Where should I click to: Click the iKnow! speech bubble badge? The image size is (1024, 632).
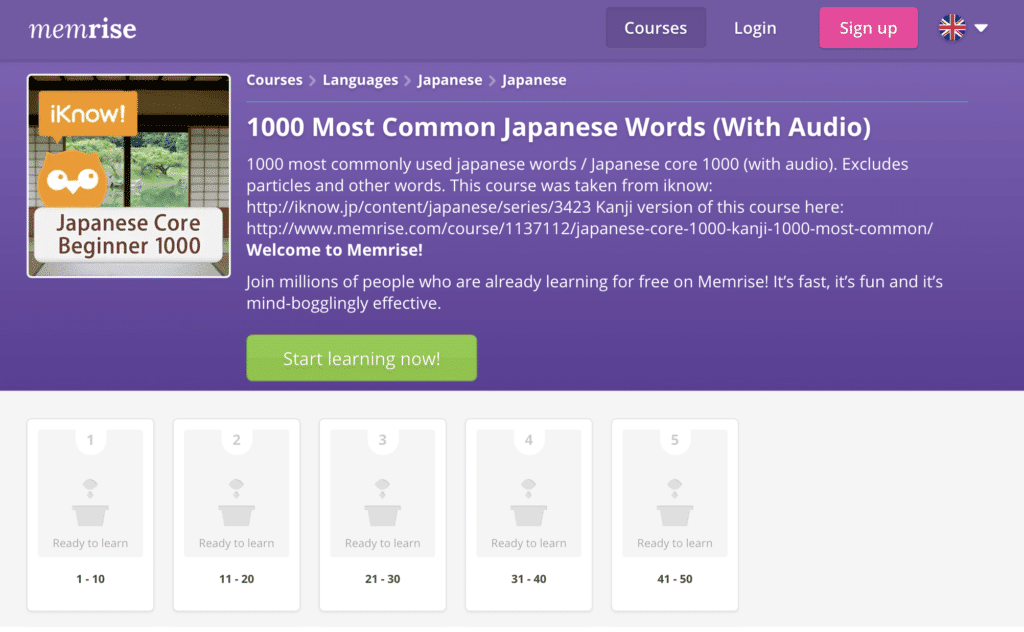pos(88,116)
